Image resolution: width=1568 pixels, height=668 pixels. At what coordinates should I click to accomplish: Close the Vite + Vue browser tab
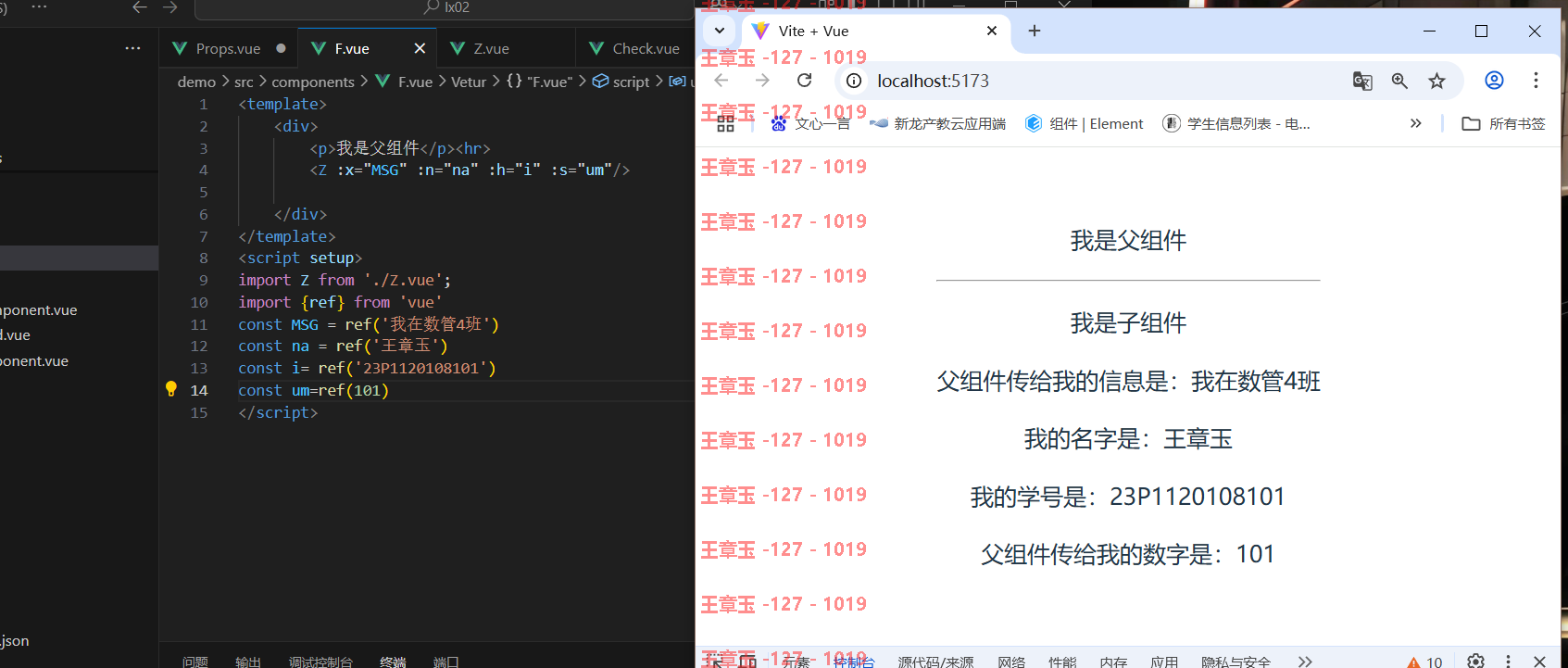click(x=992, y=31)
